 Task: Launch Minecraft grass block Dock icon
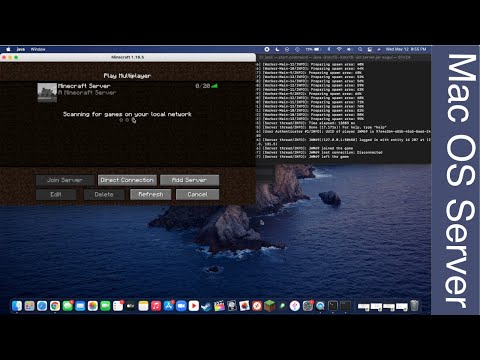point(270,306)
